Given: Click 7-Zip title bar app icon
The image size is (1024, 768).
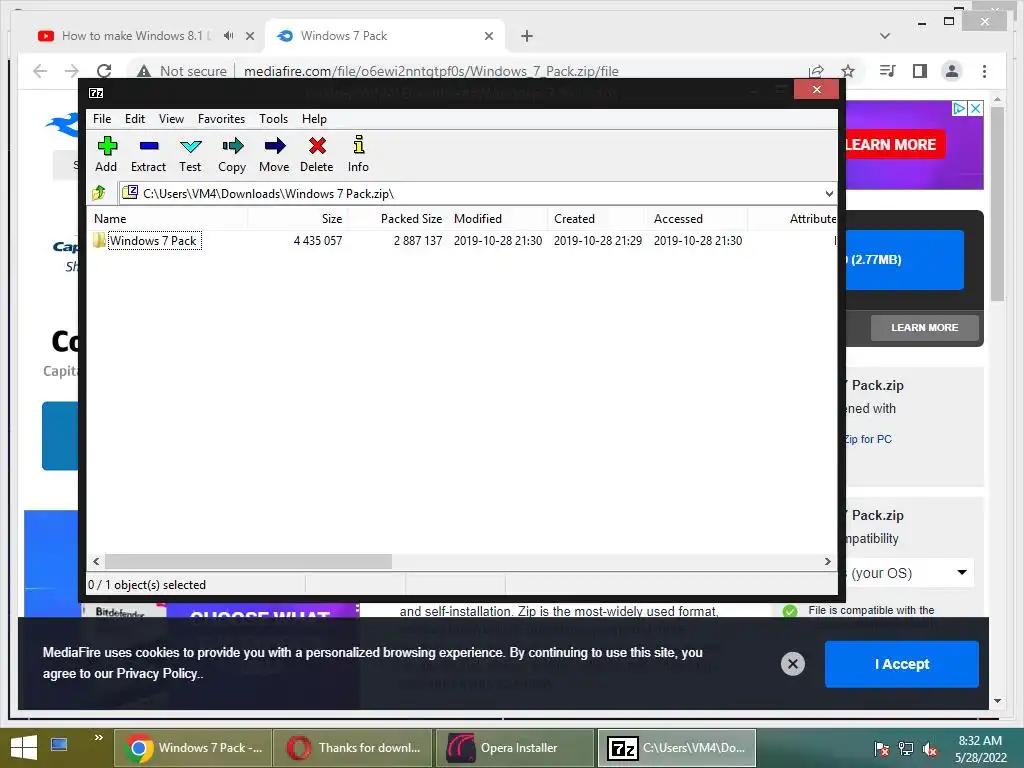Looking at the screenshot, I should pyautogui.click(x=96, y=93).
